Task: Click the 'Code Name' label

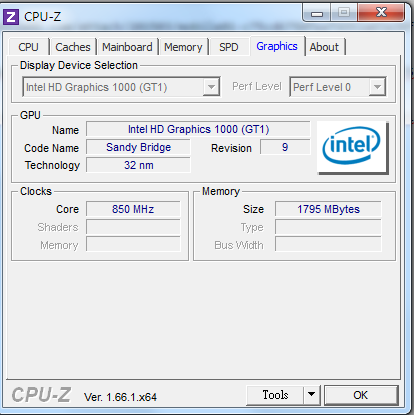Action: (x=52, y=148)
